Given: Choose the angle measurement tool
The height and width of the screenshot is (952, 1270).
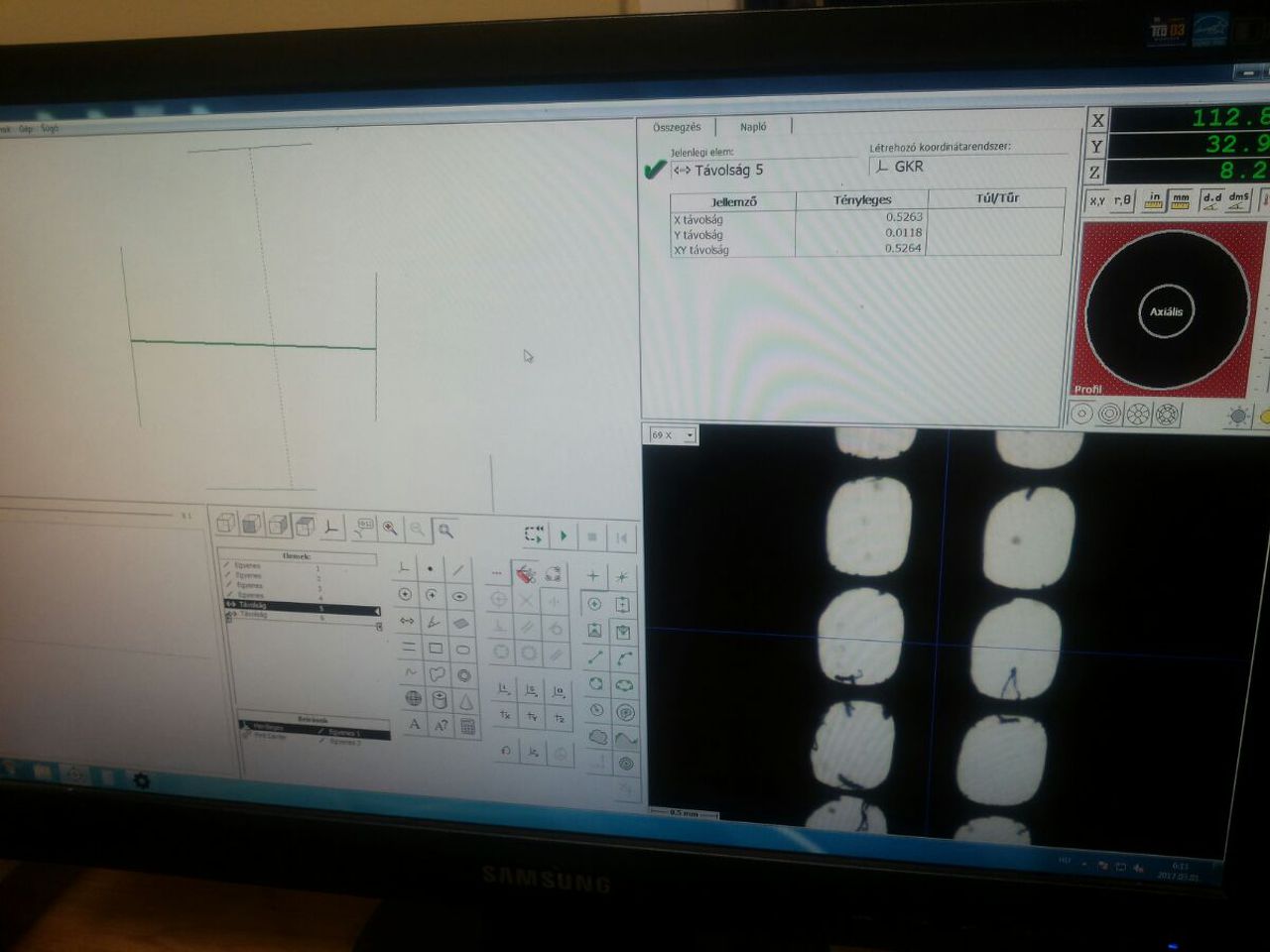Looking at the screenshot, I should [x=434, y=623].
